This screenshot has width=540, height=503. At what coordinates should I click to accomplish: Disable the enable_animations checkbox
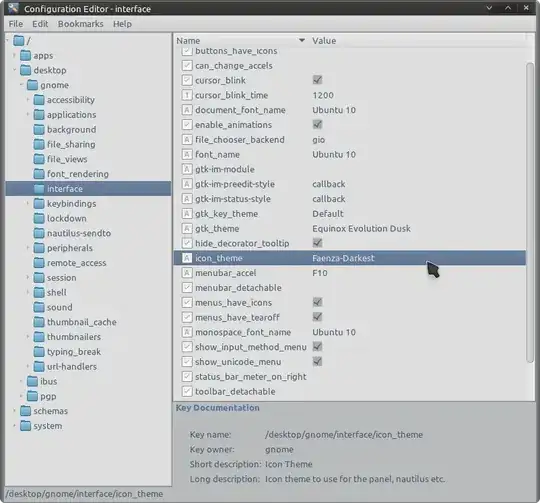[x=317, y=125]
